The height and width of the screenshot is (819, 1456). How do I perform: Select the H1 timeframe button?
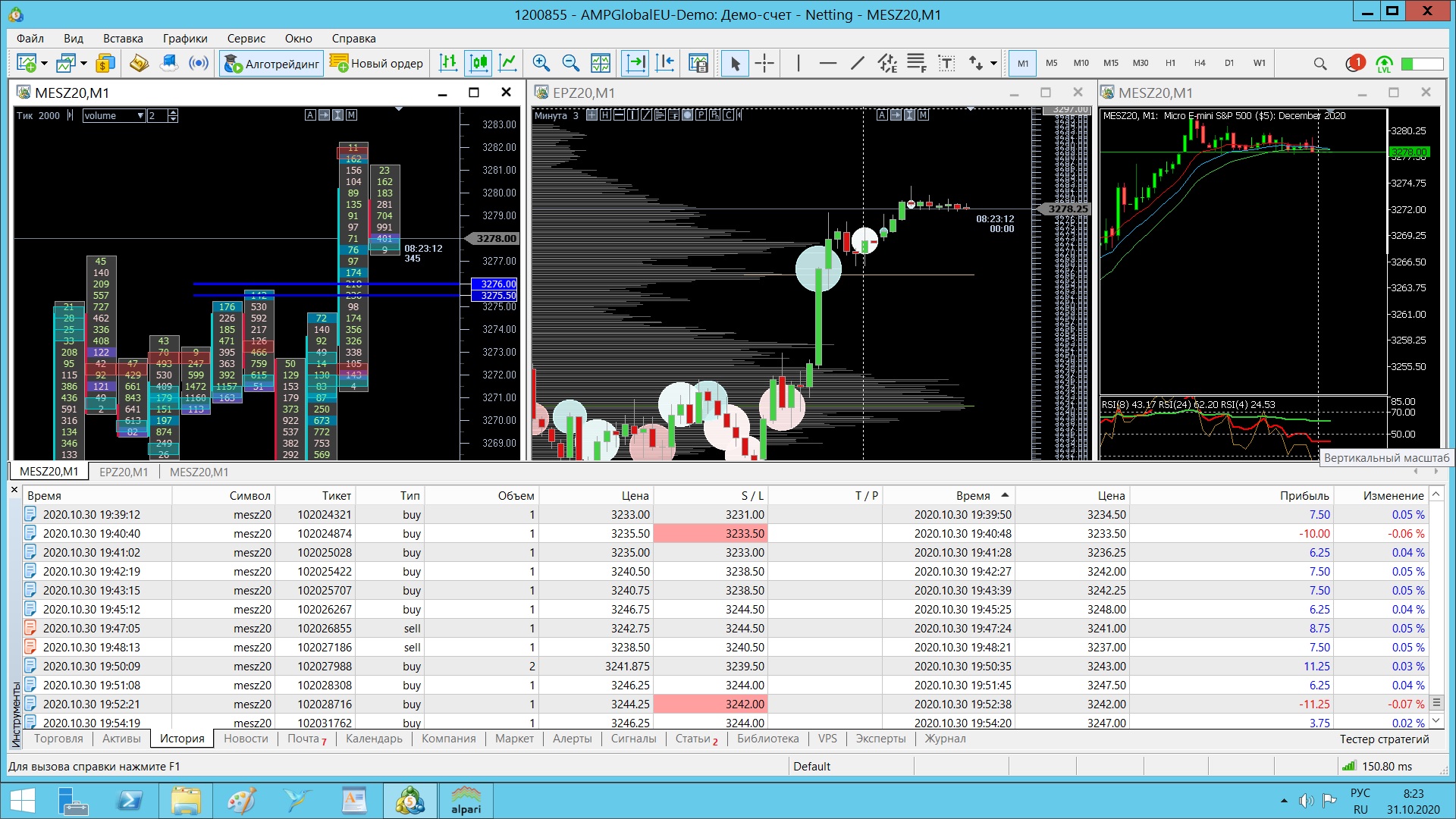(x=1170, y=64)
